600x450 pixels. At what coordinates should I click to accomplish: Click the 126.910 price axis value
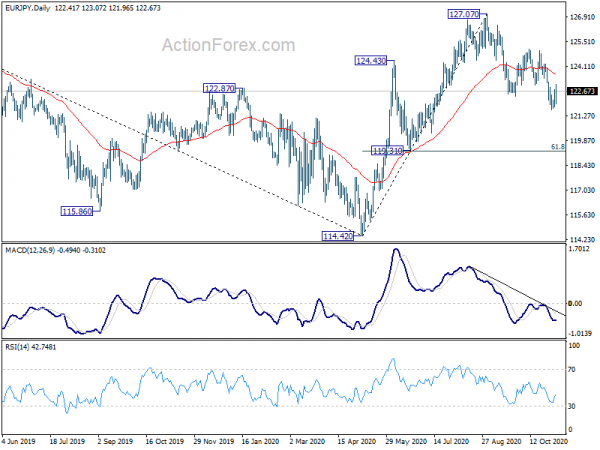click(x=582, y=17)
